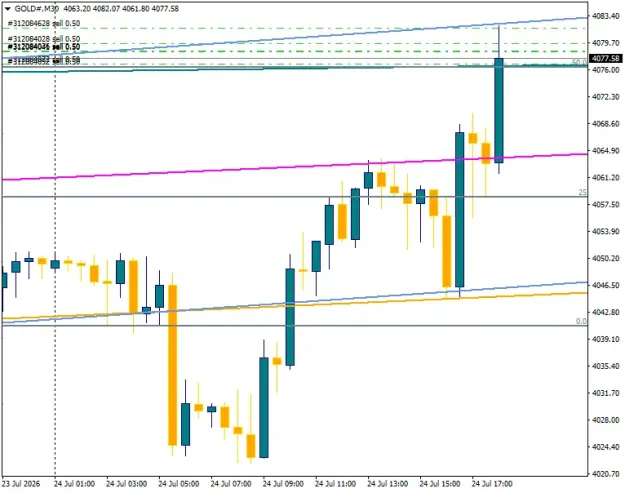Click the 24 Jul 15:00 time label

click(440, 484)
